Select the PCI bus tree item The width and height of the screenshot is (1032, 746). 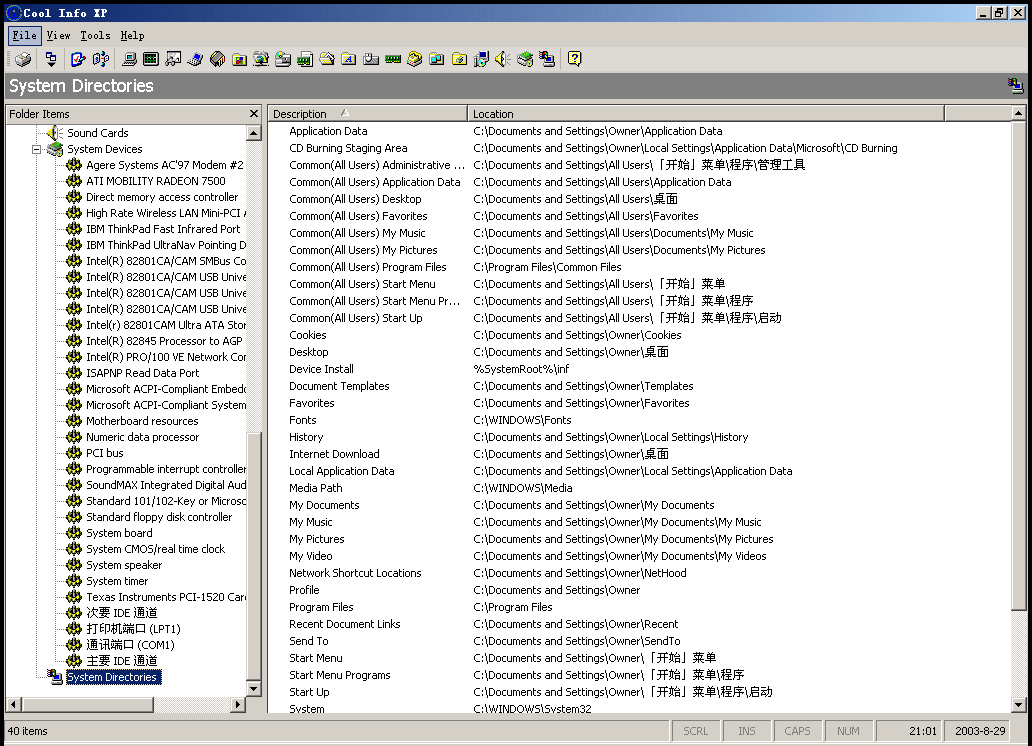tap(105, 453)
